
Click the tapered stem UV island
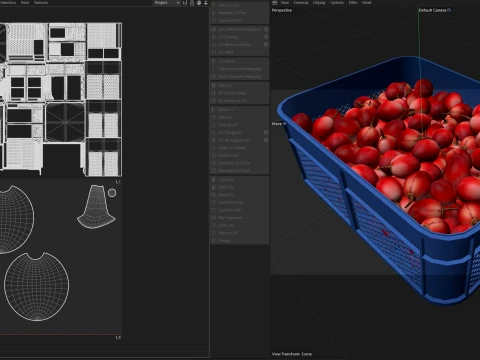point(96,207)
